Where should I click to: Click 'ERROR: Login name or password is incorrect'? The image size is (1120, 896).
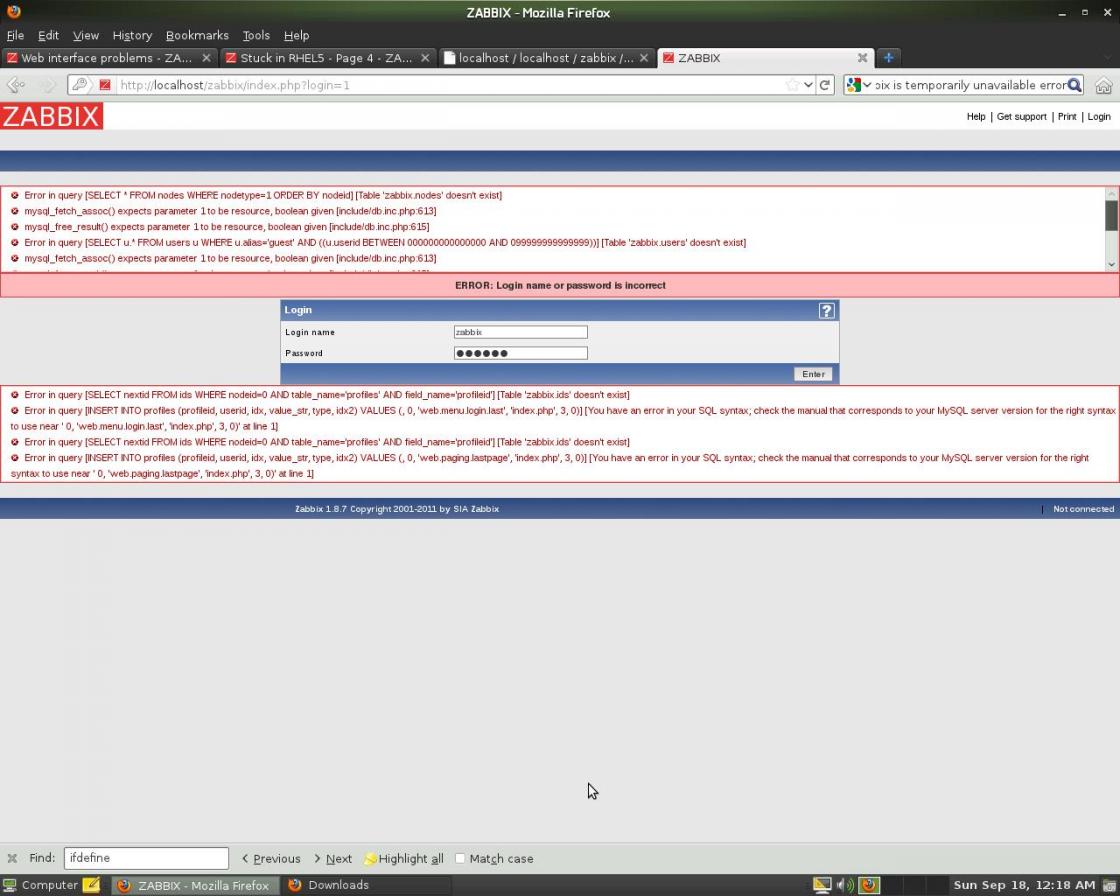point(560,285)
